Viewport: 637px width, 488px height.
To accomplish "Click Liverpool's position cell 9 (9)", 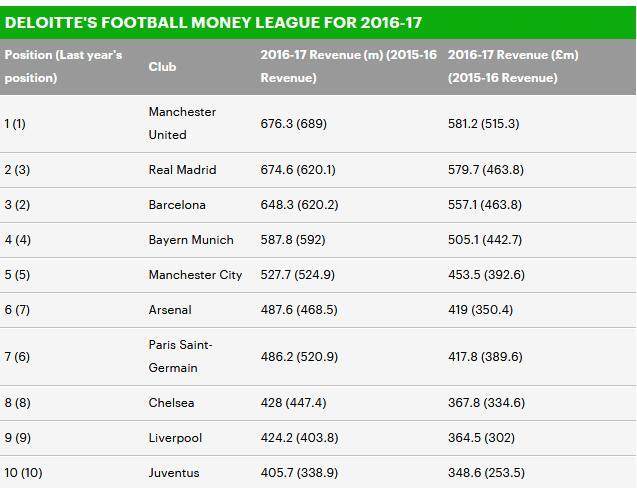I will [x=17, y=438].
